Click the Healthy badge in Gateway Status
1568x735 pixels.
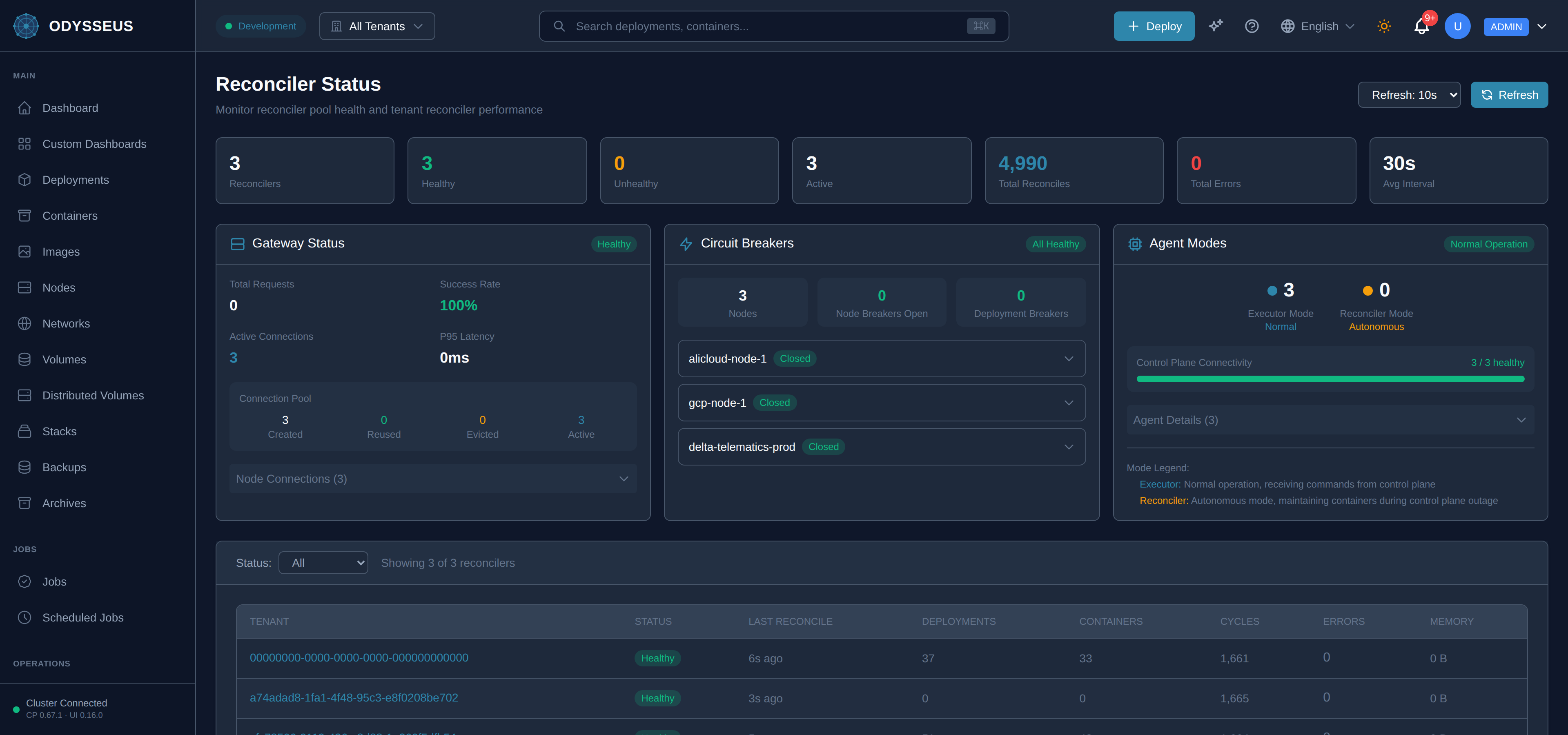(x=614, y=244)
